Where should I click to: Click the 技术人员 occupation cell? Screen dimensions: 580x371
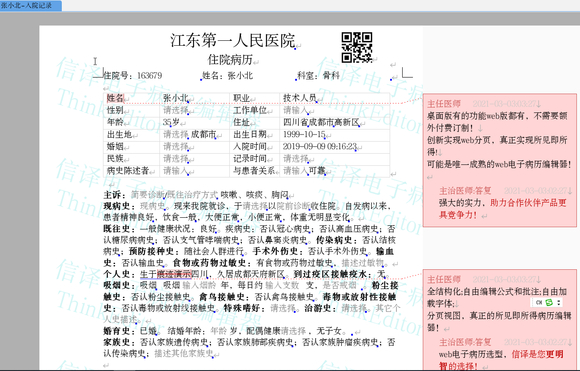tap(300, 98)
